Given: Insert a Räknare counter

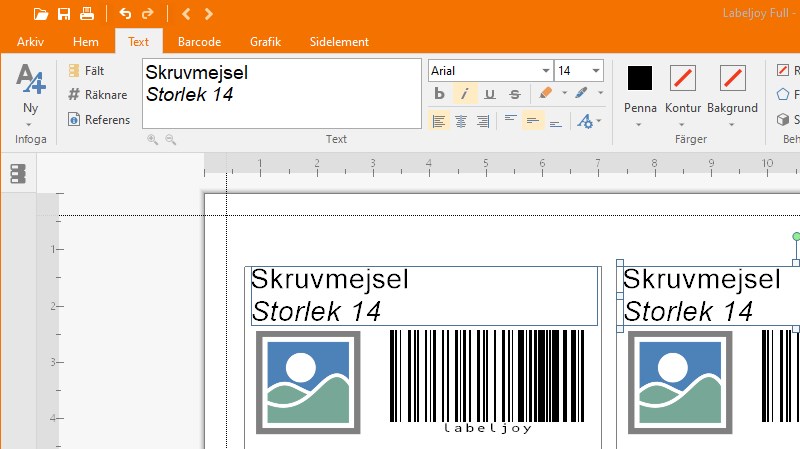Looking at the screenshot, I should point(97,94).
